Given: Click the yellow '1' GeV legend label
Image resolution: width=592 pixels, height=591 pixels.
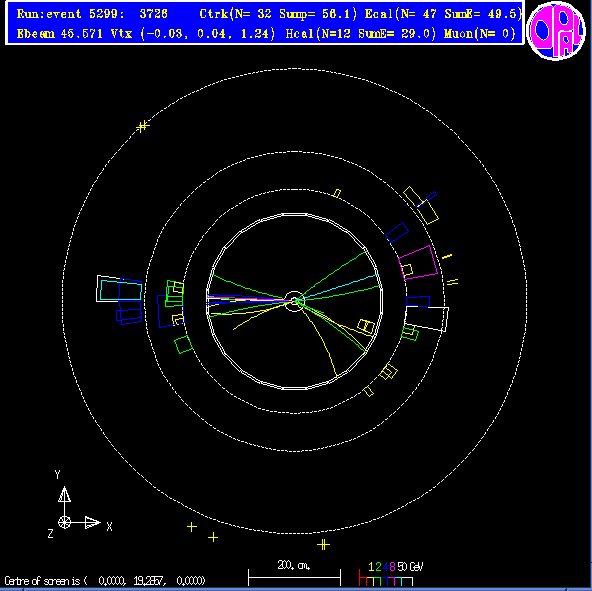Looking at the screenshot, I should click(x=371, y=566).
